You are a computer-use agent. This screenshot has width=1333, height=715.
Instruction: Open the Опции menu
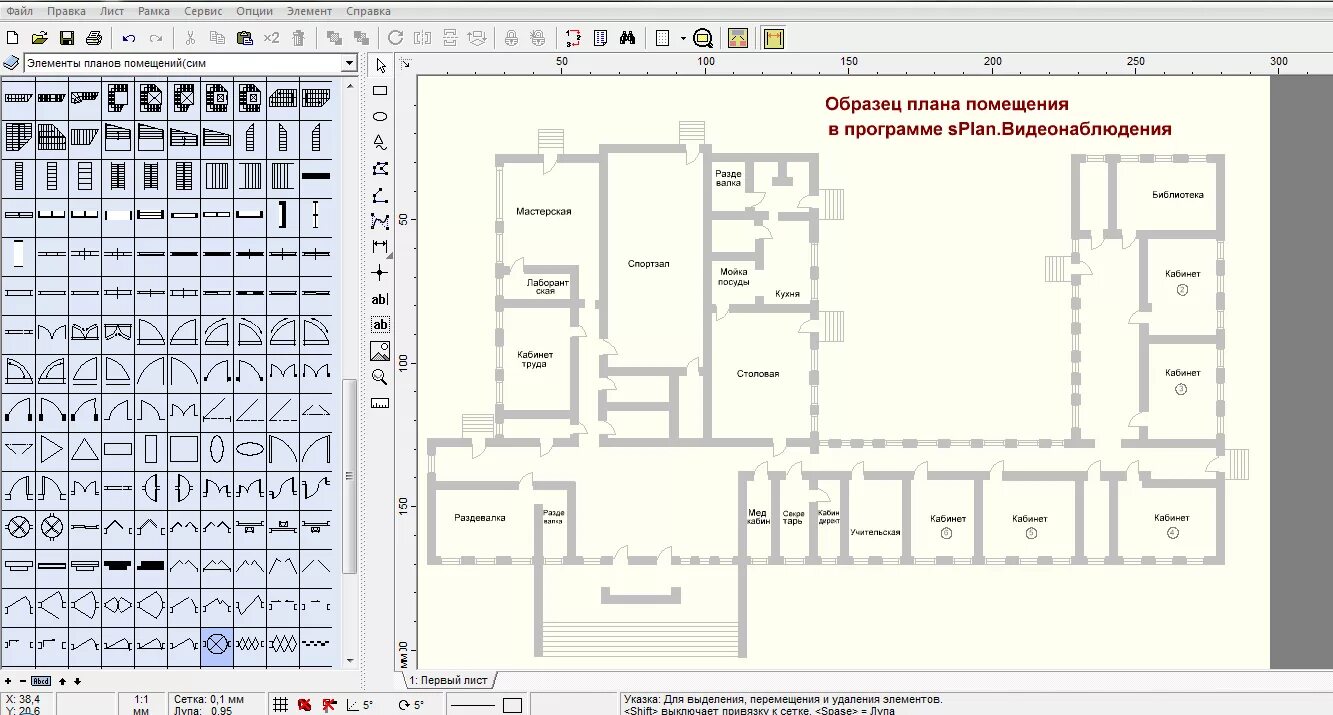(x=255, y=11)
